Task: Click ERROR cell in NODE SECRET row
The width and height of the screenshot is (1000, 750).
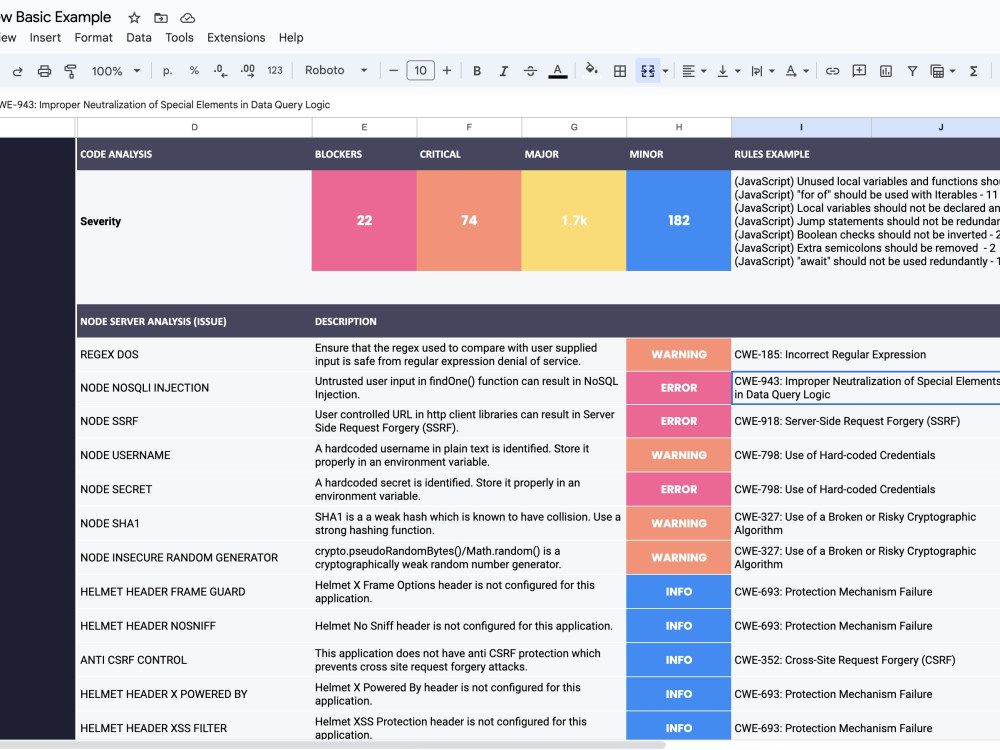Action: (x=679, y=490)
